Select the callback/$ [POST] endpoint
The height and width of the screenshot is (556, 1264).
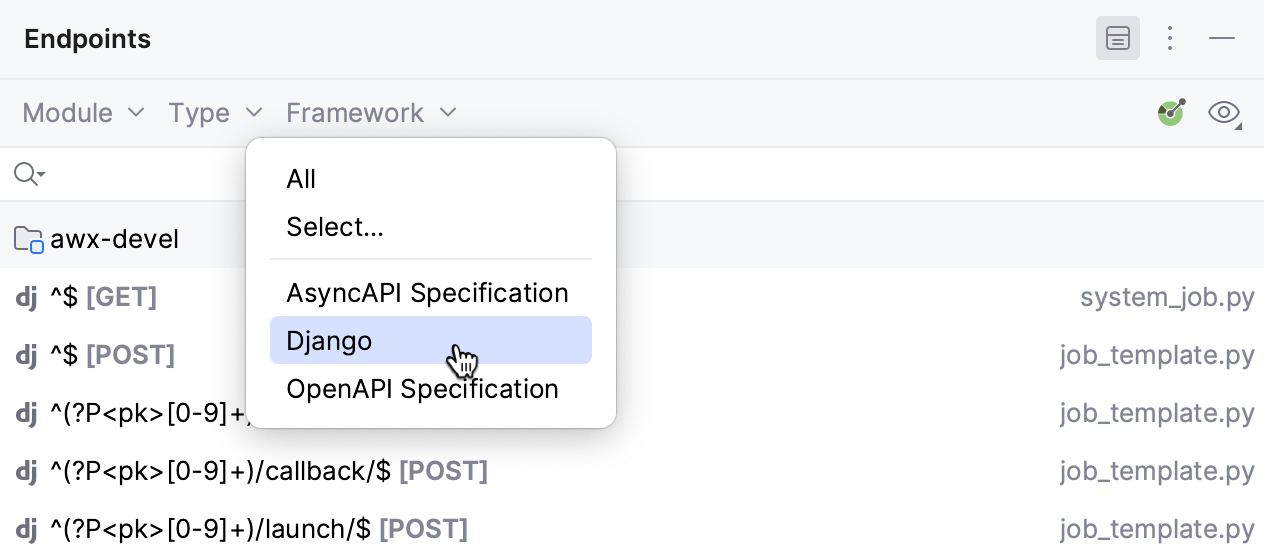click(x=632, y=471)
